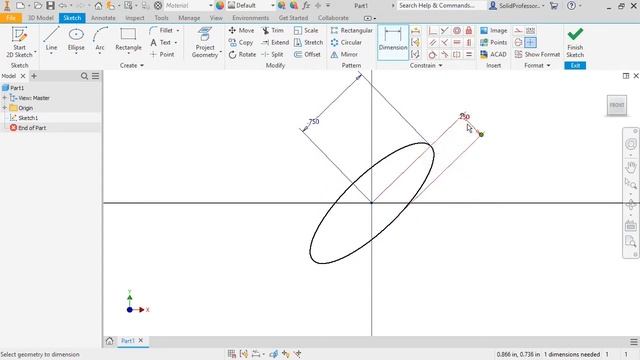Click the Save icon in quick access
640x360 pixels.
click(51, 6)
